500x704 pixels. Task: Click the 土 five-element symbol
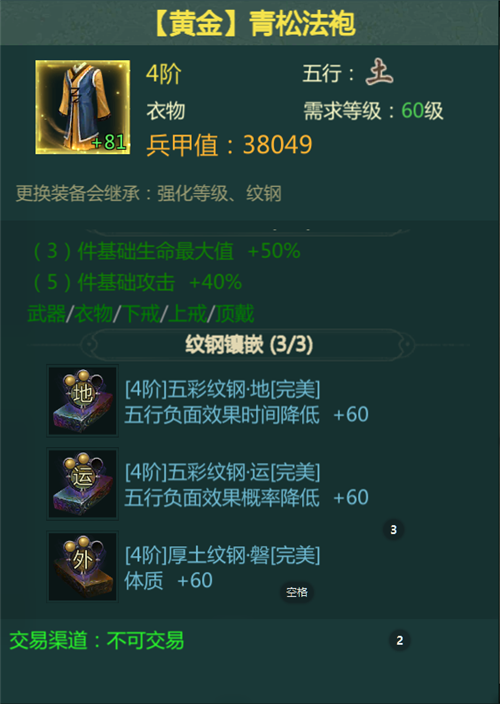click(x=379, y=73)
